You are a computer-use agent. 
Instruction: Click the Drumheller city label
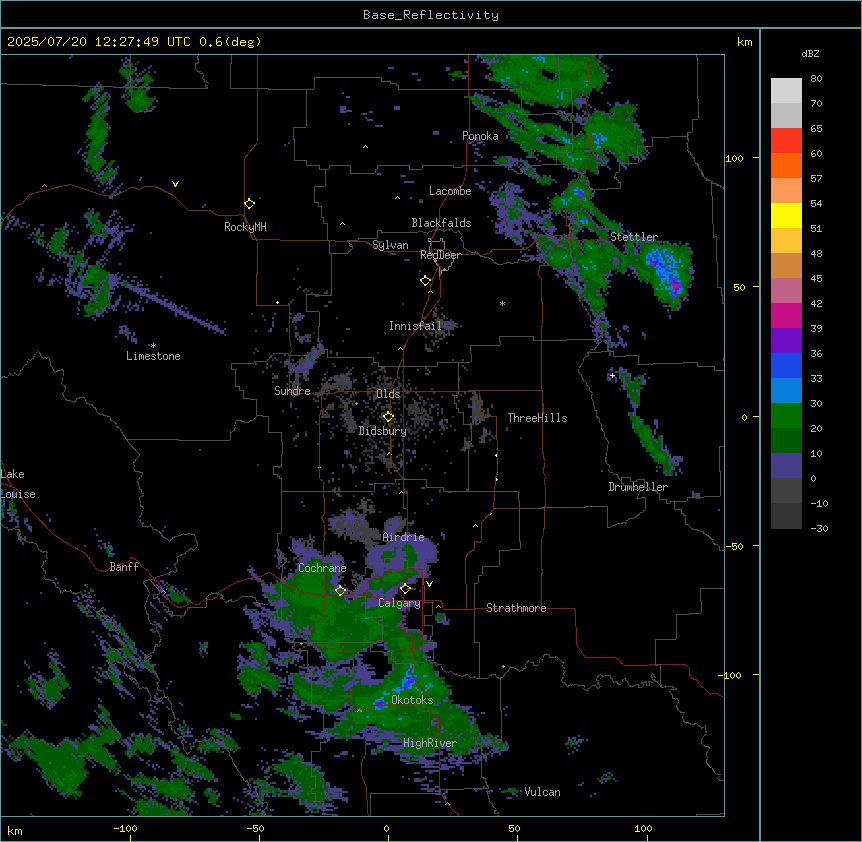coord(638,487)
